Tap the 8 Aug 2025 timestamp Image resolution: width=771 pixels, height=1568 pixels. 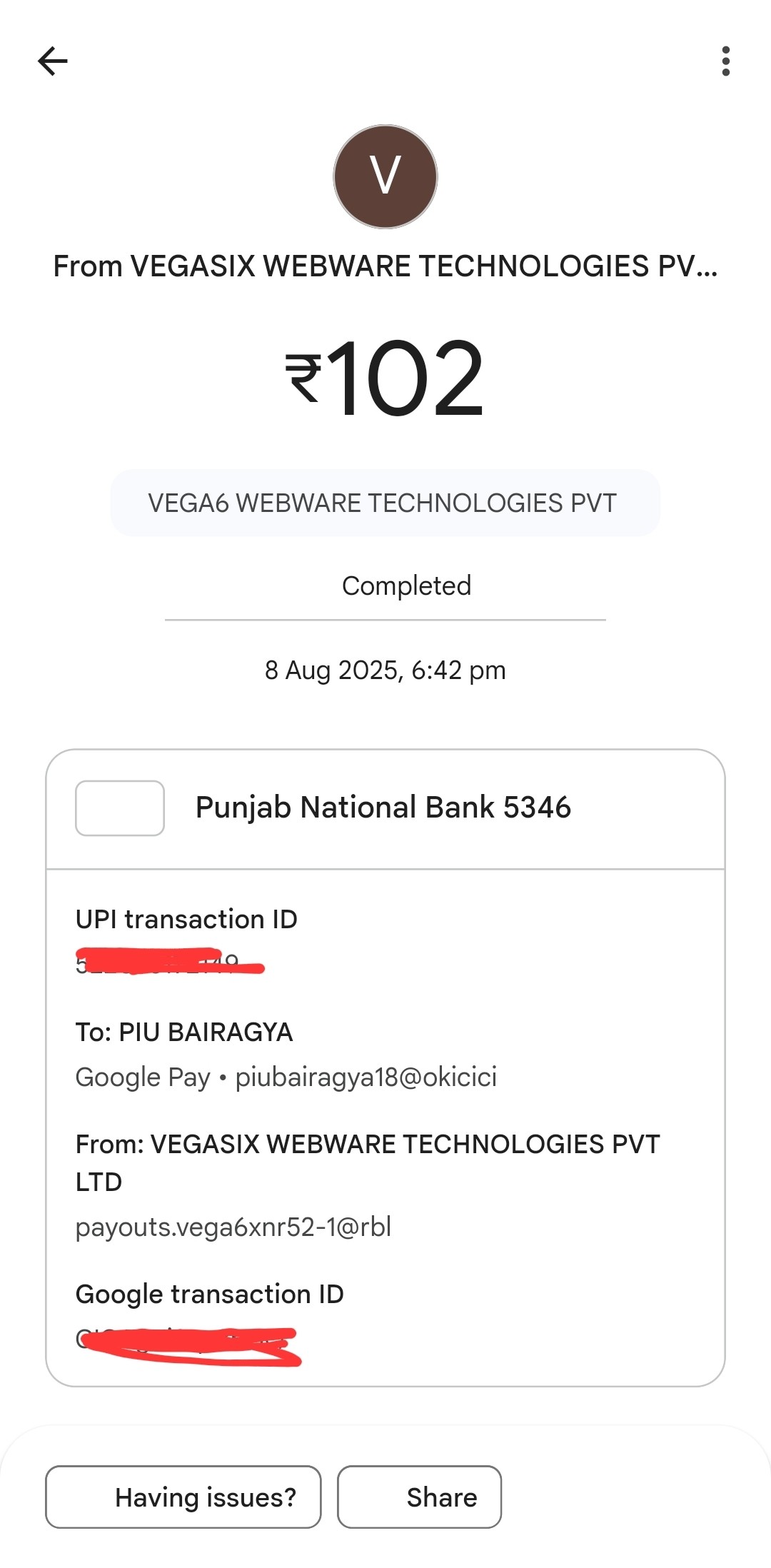pyautogui.click(x=385, y=670)
